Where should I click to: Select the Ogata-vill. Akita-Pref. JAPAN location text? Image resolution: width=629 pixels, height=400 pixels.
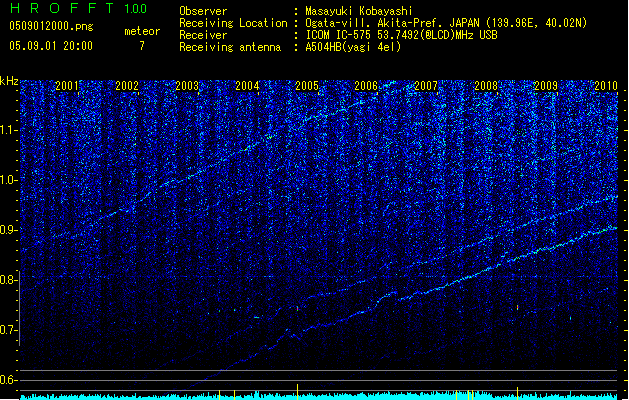(446, 23)
